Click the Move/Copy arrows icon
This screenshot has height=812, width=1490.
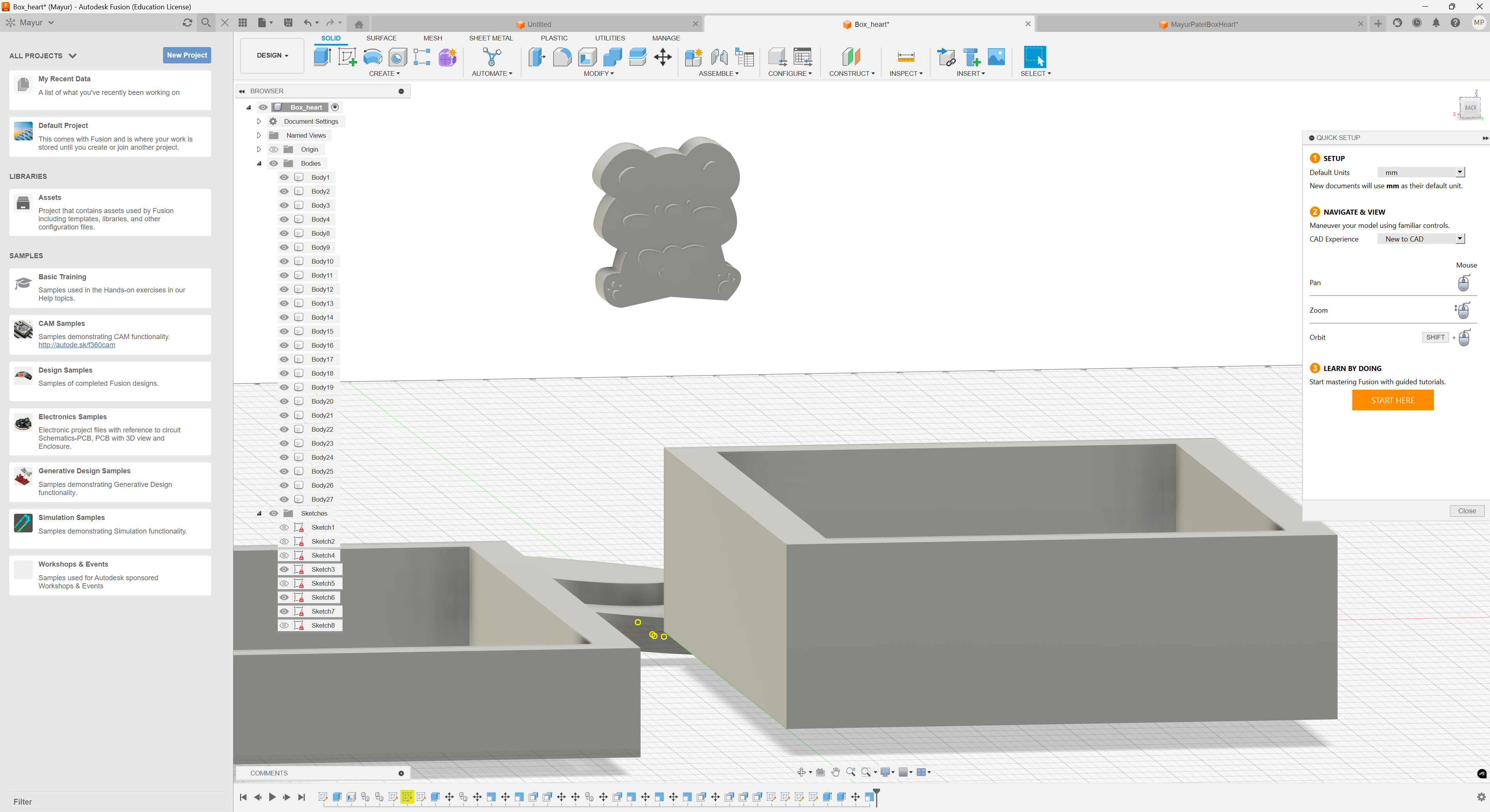point(662,57)
